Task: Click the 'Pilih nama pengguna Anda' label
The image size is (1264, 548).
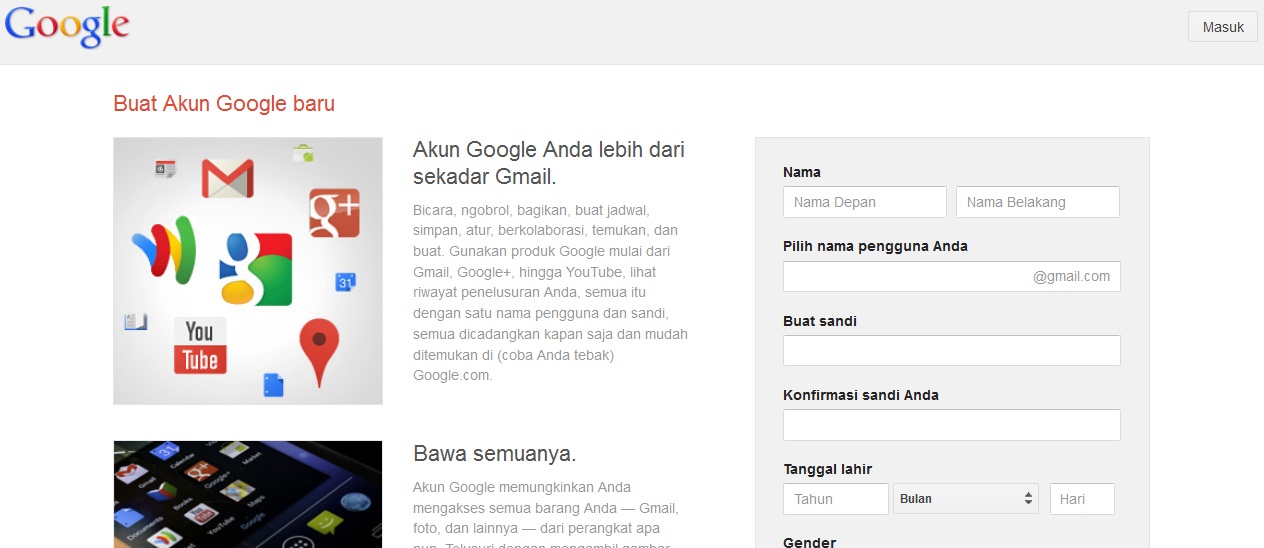Action: 876,246
